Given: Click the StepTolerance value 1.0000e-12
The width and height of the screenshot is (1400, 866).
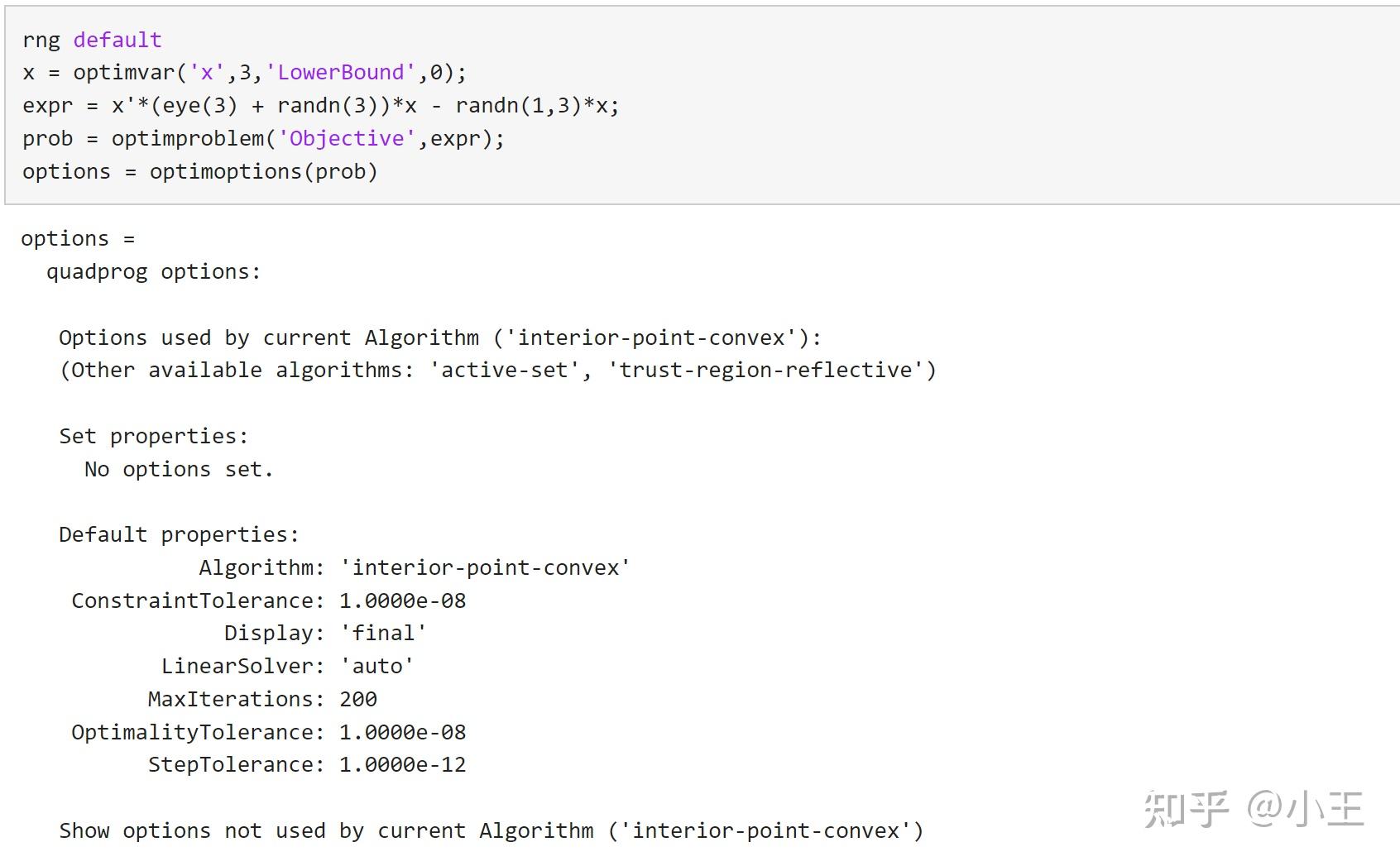Looking at the screenshot, I should click(x=403, y=764).
